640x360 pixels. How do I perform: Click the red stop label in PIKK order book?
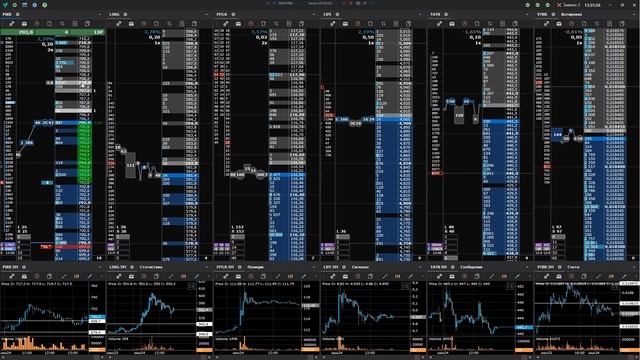point(46,247)
